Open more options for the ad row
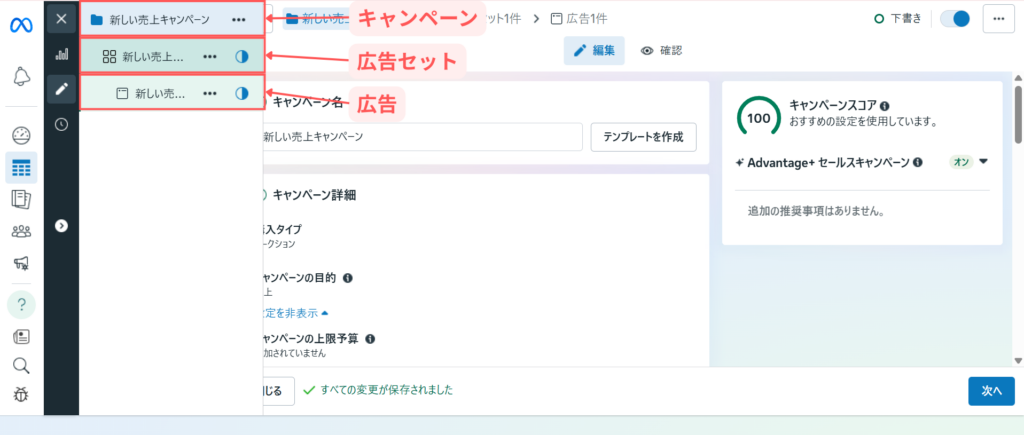The height and width of the screenshot is (435, 1024). tap(210, 93)
